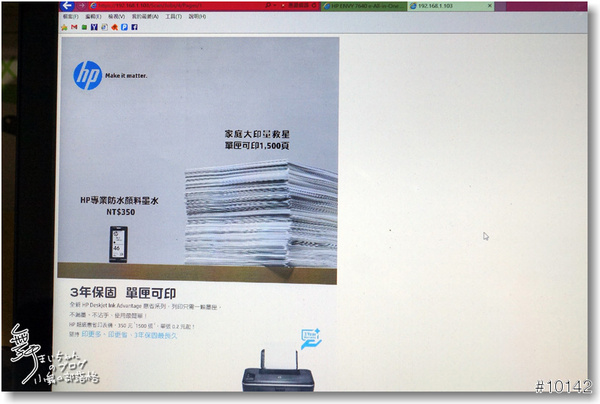Click the HP logo in scanned page
The image size is (600, 404).
[x=88, y=75]
